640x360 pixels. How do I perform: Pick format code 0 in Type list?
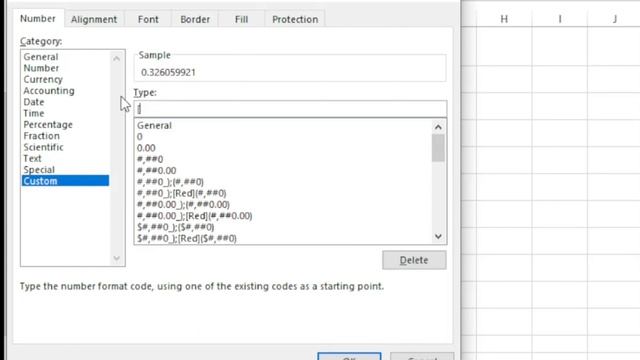140,137
